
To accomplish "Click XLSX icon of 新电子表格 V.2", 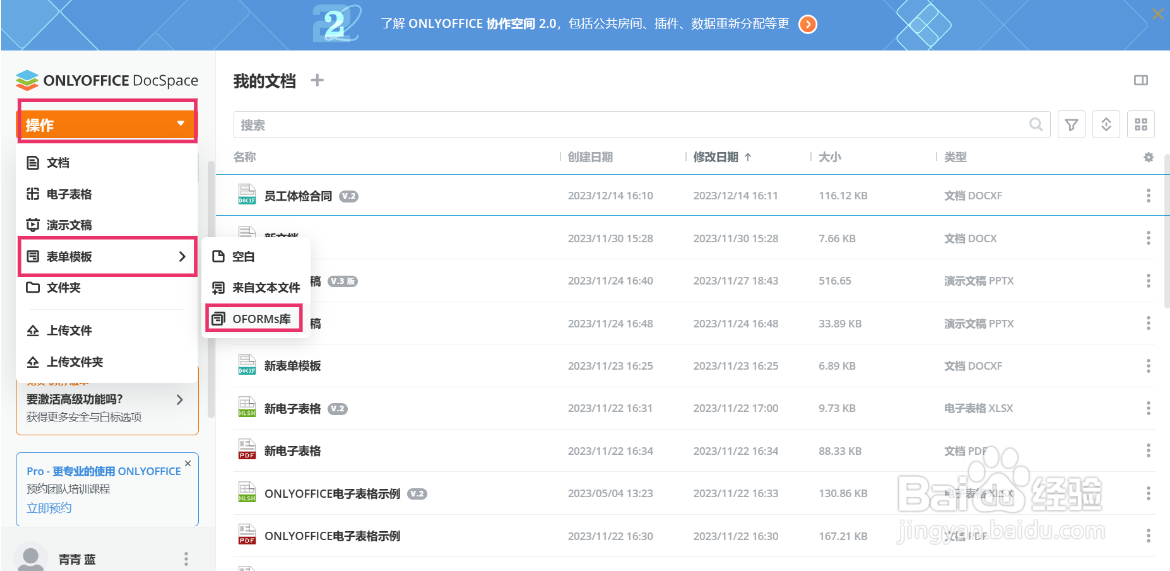I will tap(246, 408).
